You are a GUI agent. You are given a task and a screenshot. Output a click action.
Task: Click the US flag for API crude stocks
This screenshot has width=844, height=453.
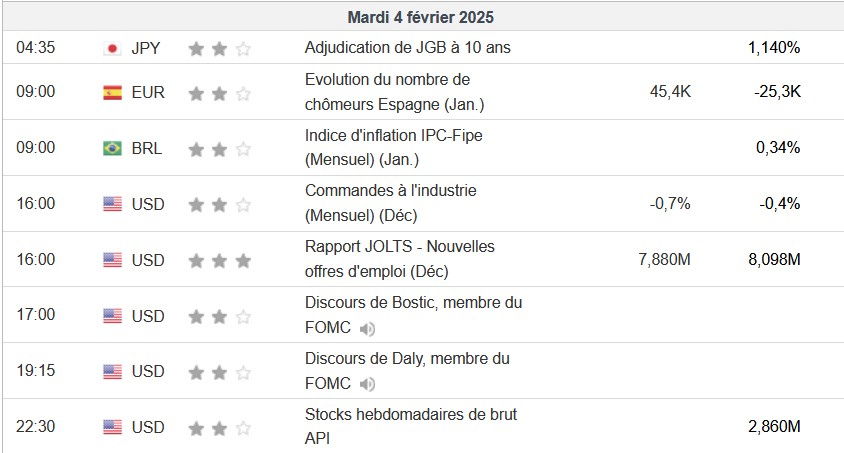tap(112, 428)
